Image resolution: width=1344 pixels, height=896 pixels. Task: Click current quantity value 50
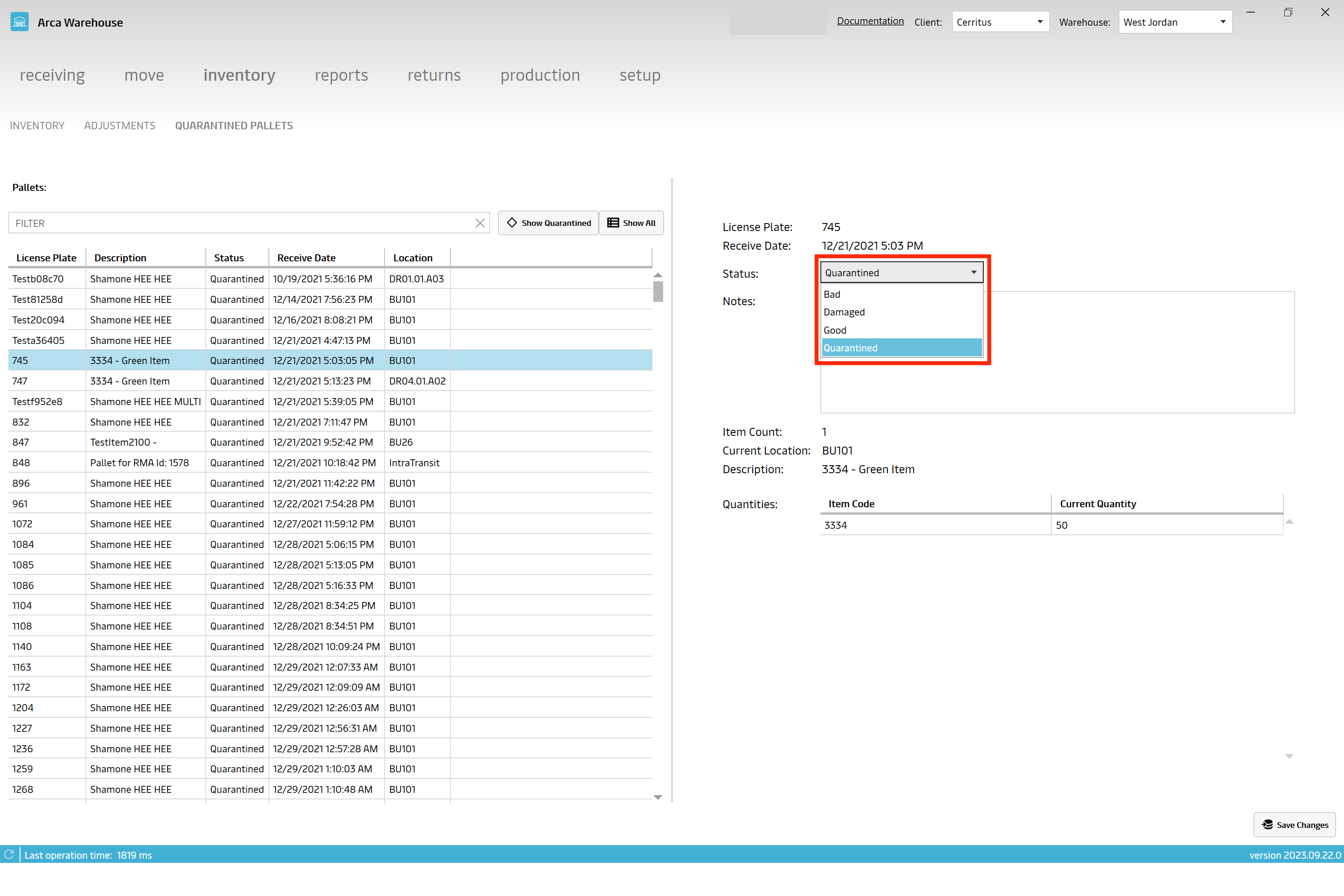point(1168,525)
